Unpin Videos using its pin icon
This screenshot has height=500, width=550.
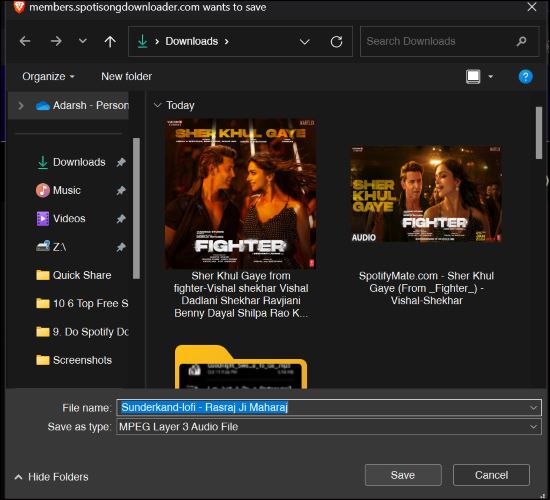click(x=121, y=219)
